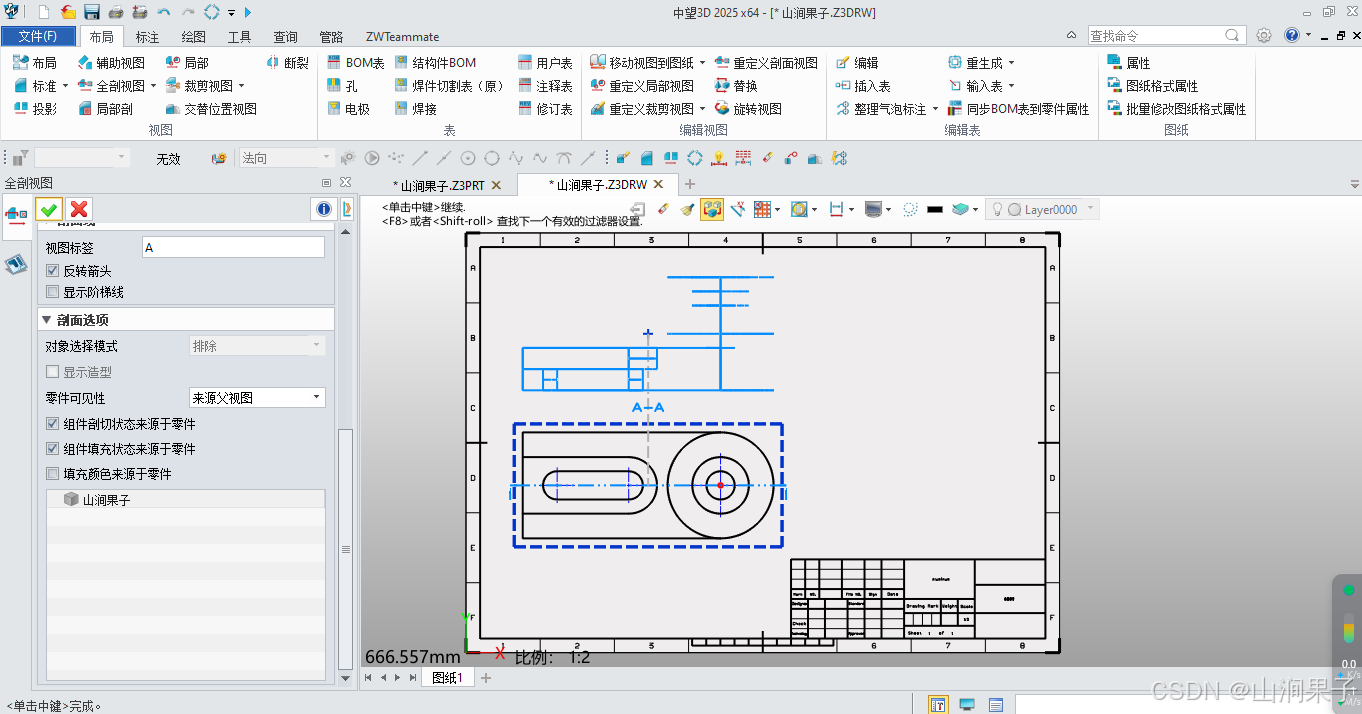Viewport: 1362px width, 714px height.
Task: Expand the 整理气泡标注 dropdown arrow
Action: click(936, 109)
